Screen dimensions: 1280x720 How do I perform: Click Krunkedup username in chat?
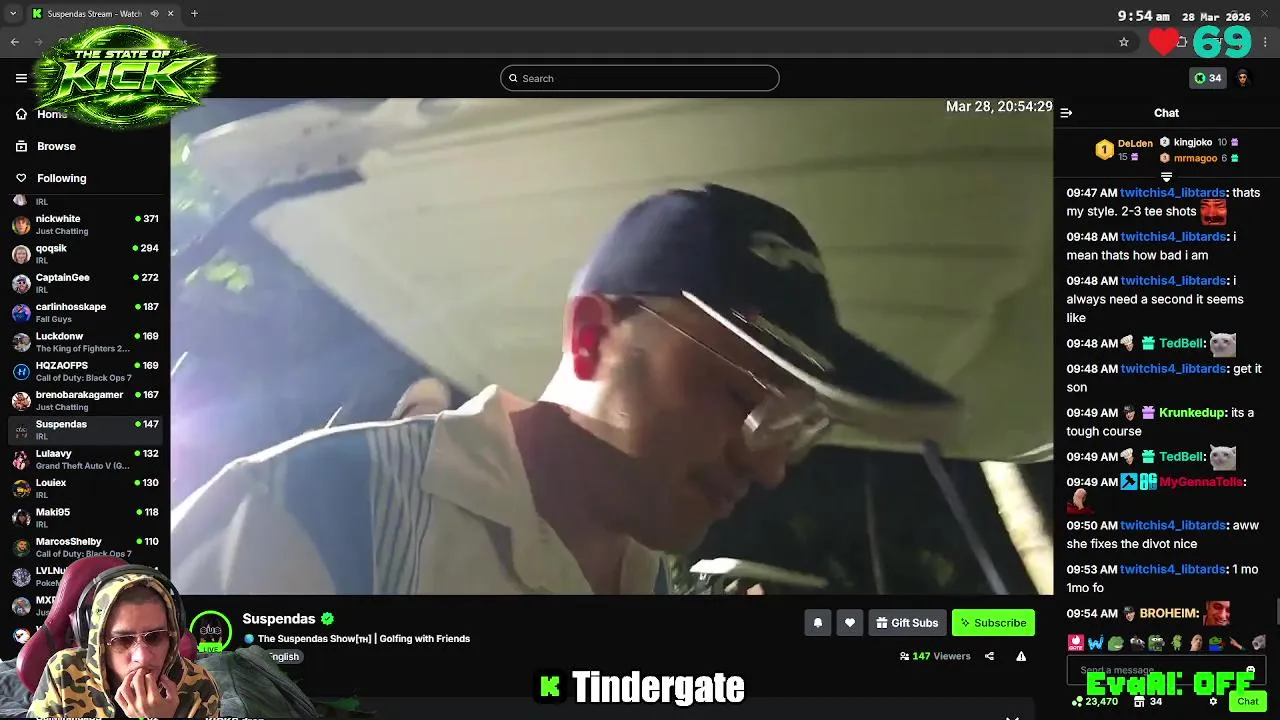point(1192,413)
